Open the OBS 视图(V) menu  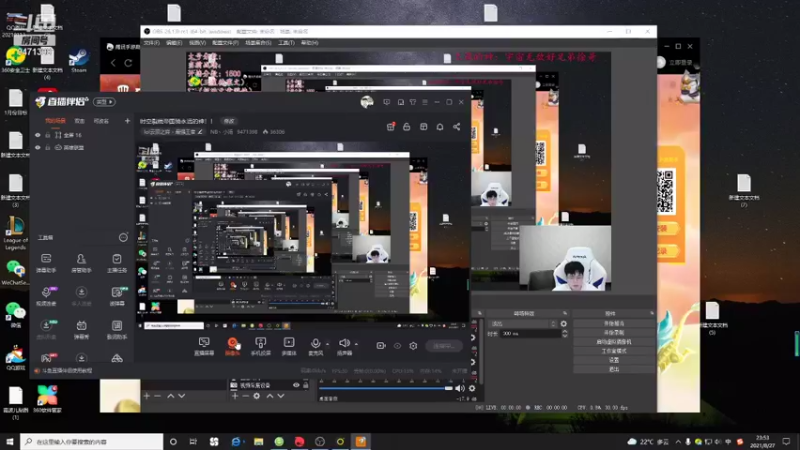(x=197, y=43)
